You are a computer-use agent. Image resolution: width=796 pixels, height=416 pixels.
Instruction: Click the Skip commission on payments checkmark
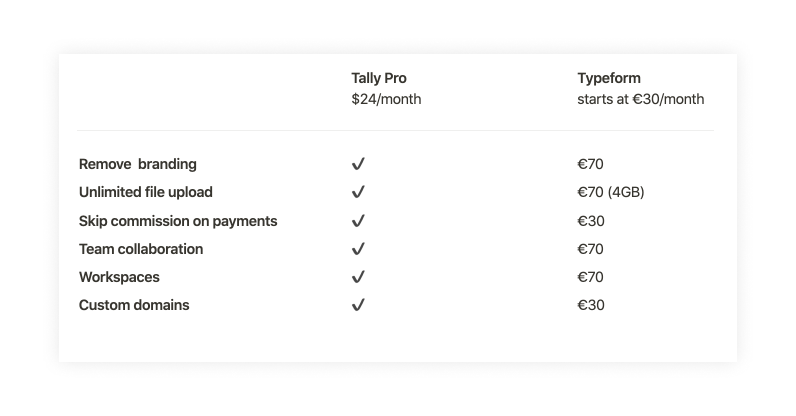pyautogui.click(x=358, y=221)
